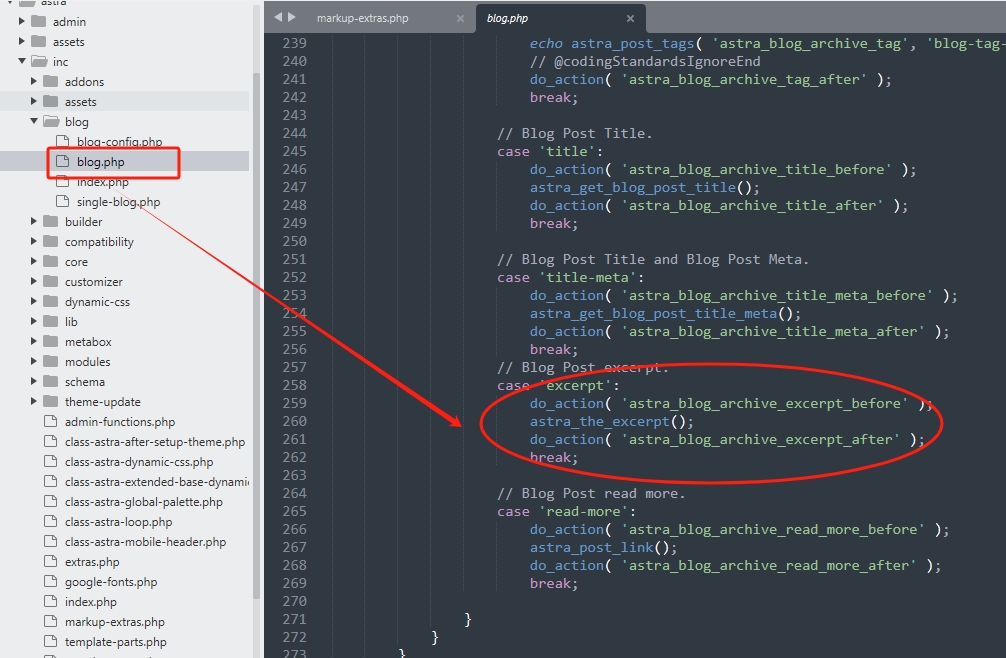Click the '// Blog Post Title.' comment
Screen dimensions: 1006x658
pos(574,133)
